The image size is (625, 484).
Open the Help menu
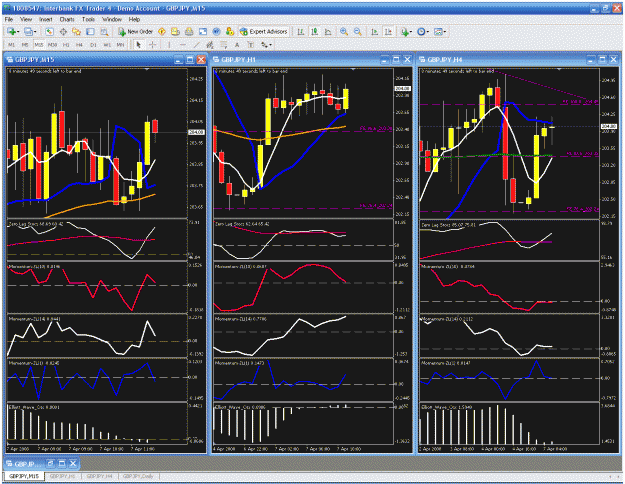click(x=134, y=19)
